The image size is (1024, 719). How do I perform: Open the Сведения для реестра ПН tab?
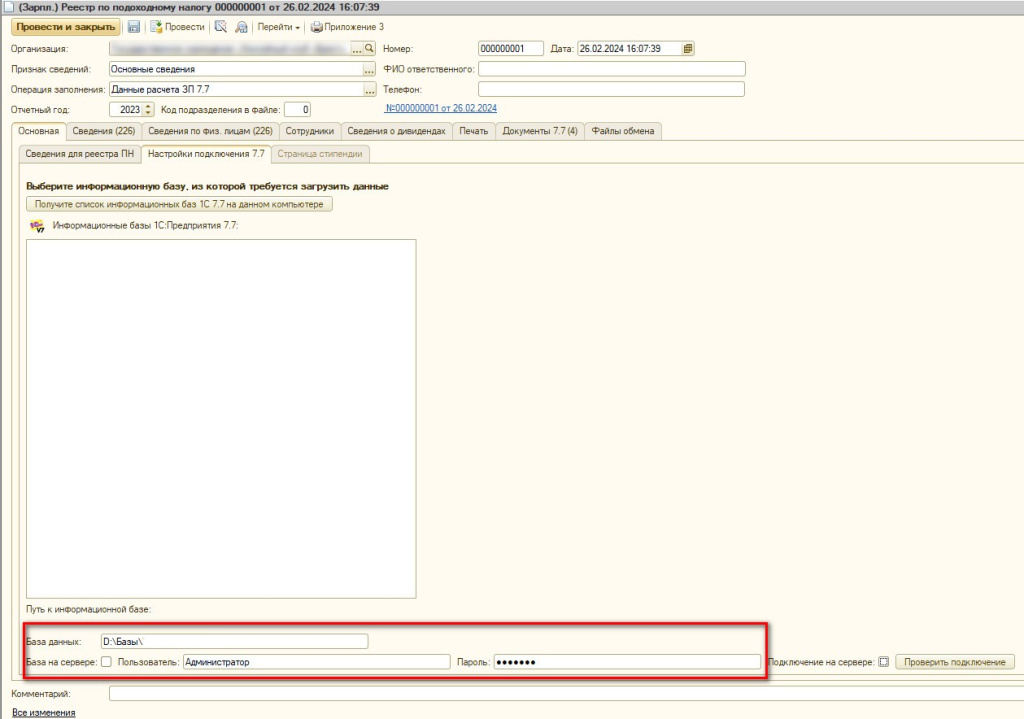coord(79,154)
